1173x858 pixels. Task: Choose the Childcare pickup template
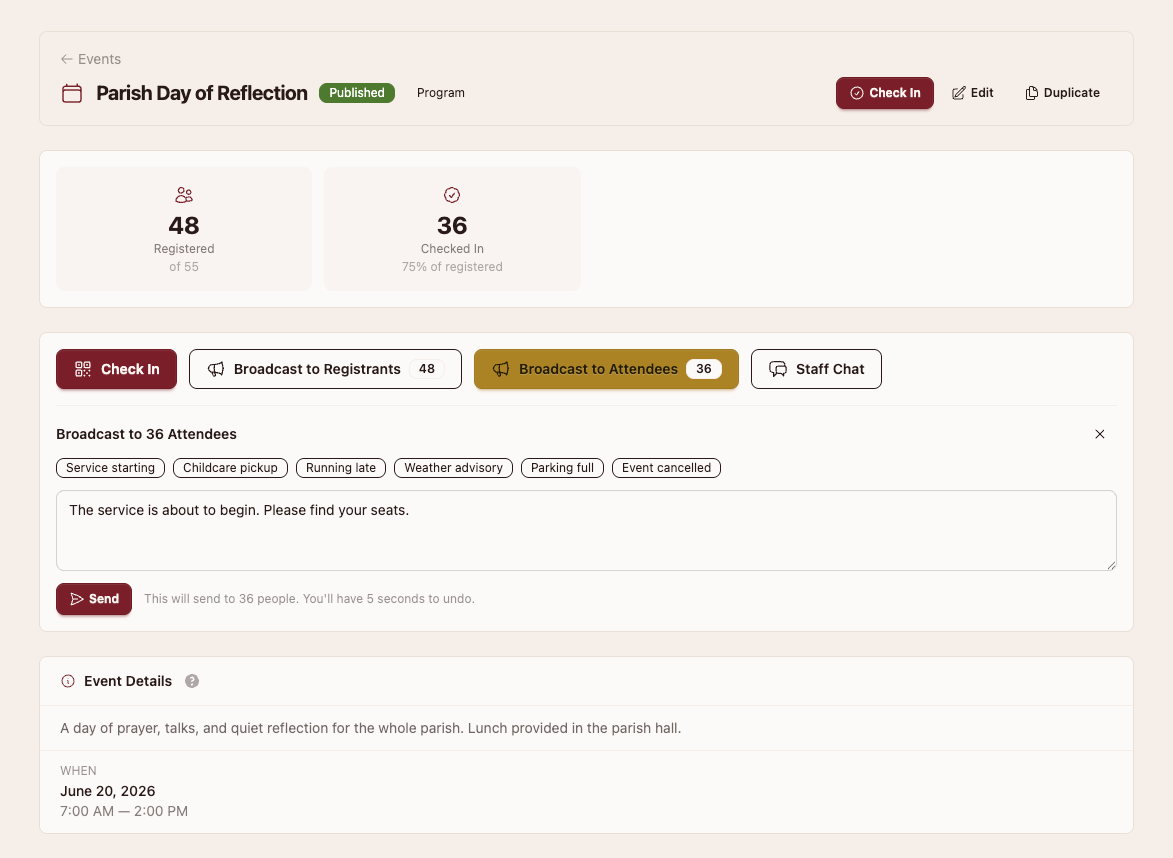click(230, 468)
